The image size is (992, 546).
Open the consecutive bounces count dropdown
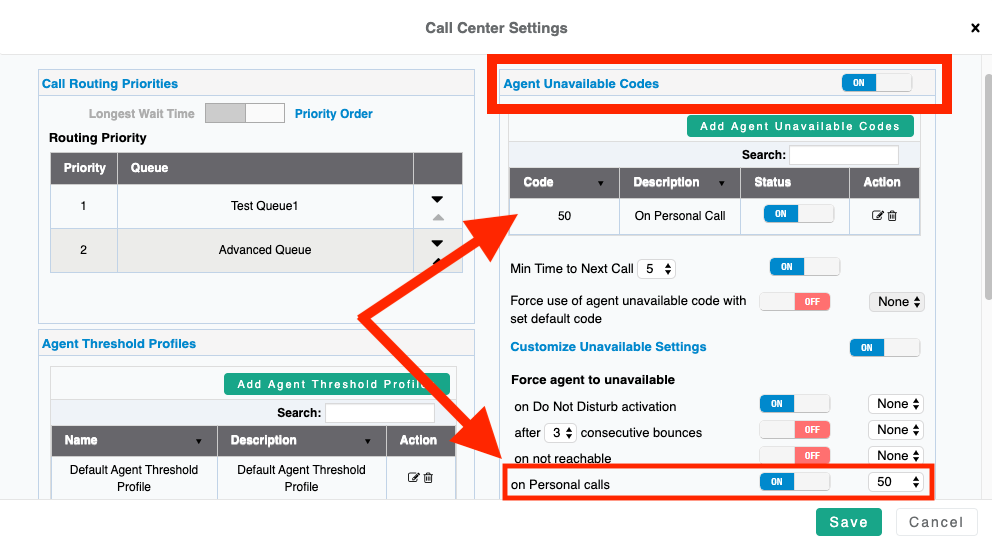coord(560,433)
